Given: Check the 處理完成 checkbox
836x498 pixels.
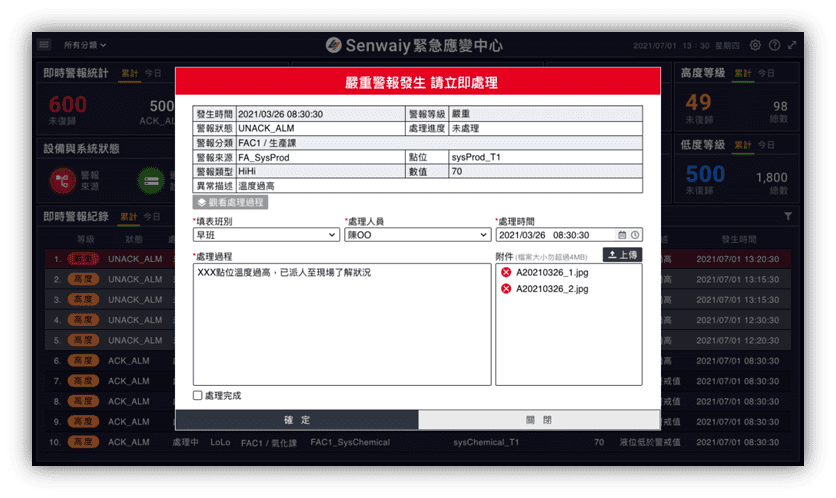Looking at the screenshot, I should click(197, 396).
